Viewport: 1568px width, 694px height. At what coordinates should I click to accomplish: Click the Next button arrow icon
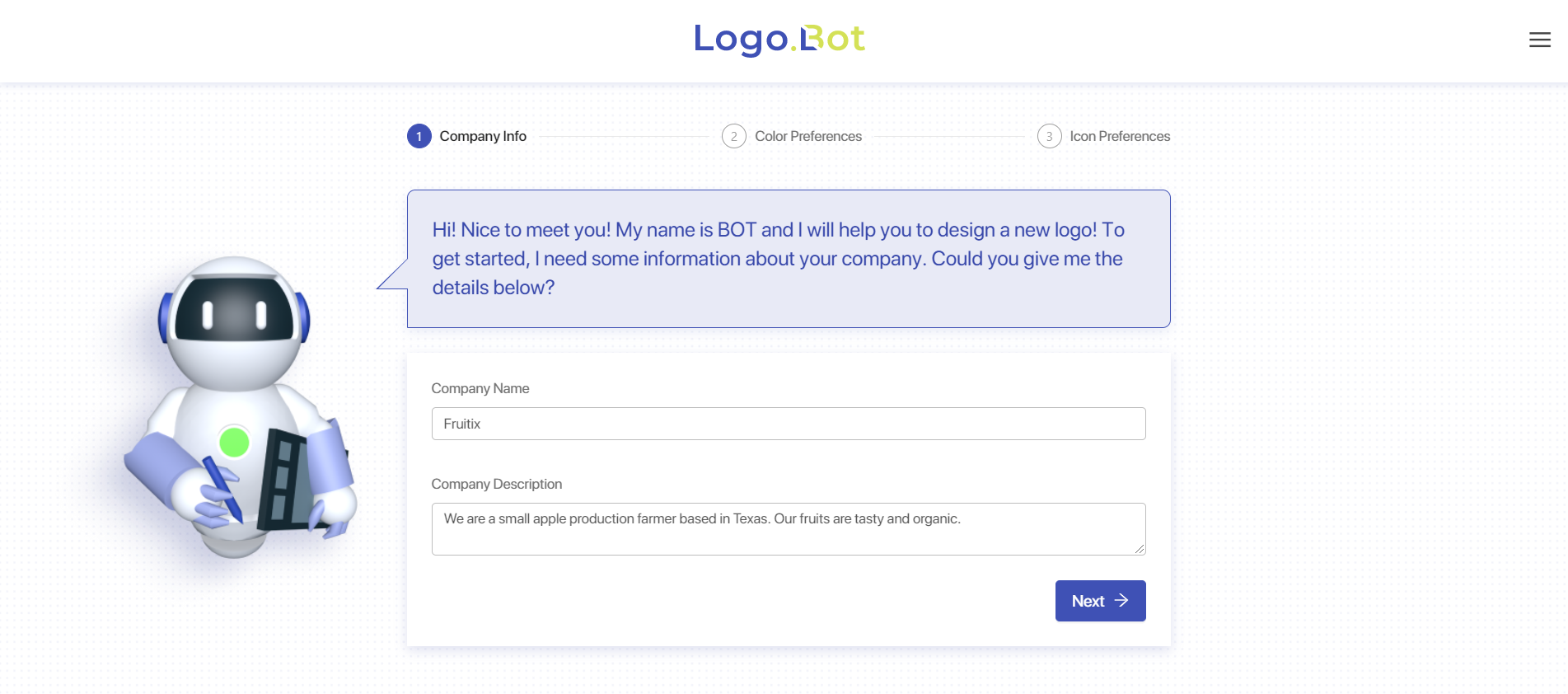tap(1121, 601)
